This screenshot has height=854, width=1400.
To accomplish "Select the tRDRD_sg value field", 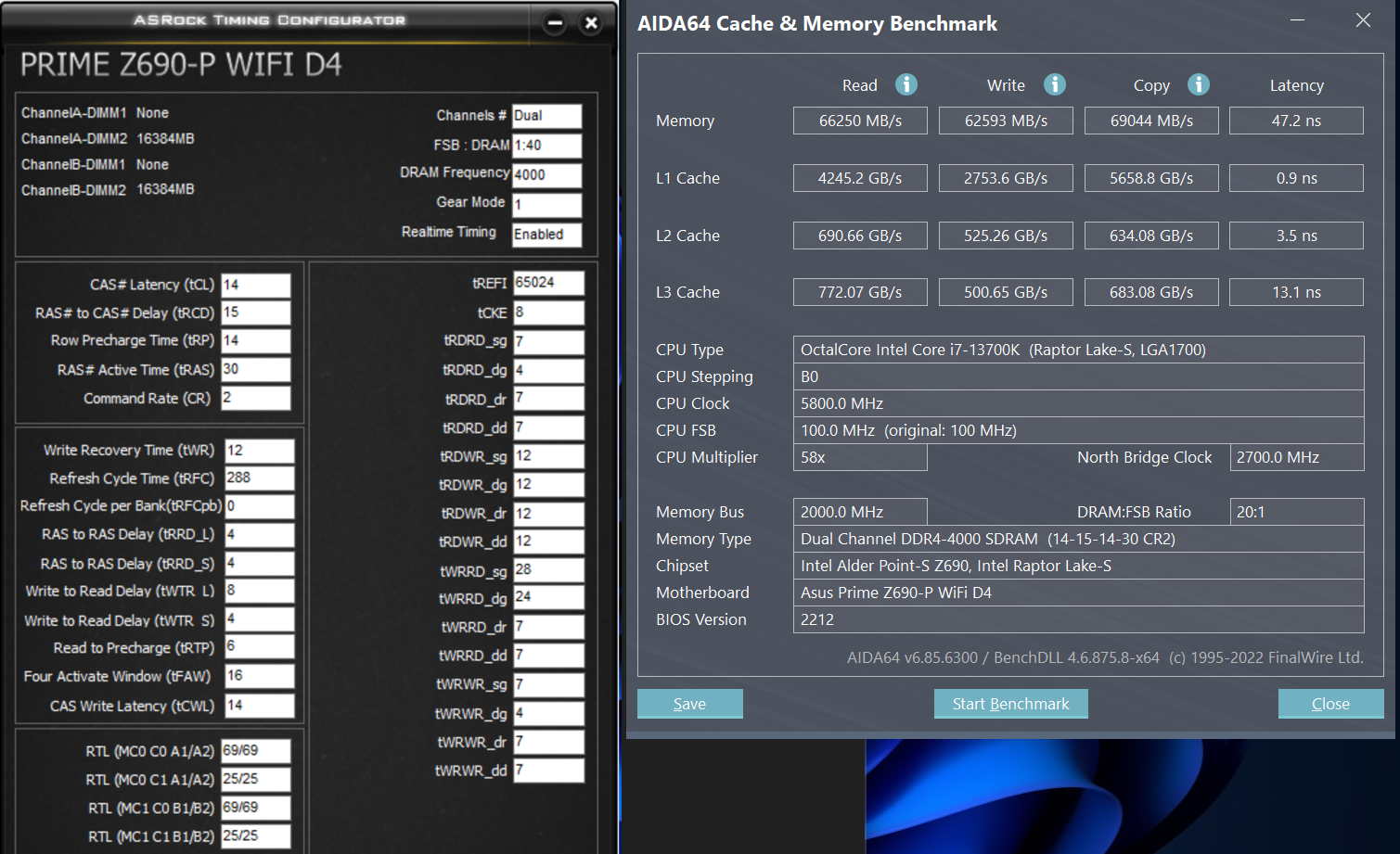I will pos(549,342).
